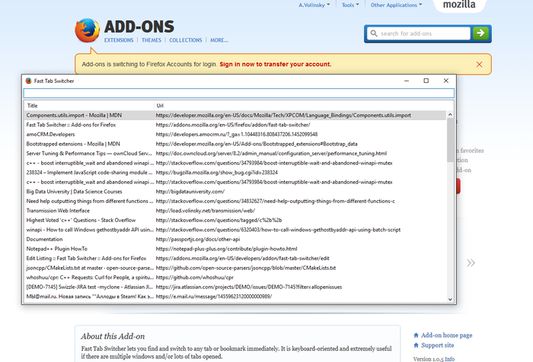Click the bigdatauniversity.com URL cell
The image size is (533, 362).
(190, 191)
